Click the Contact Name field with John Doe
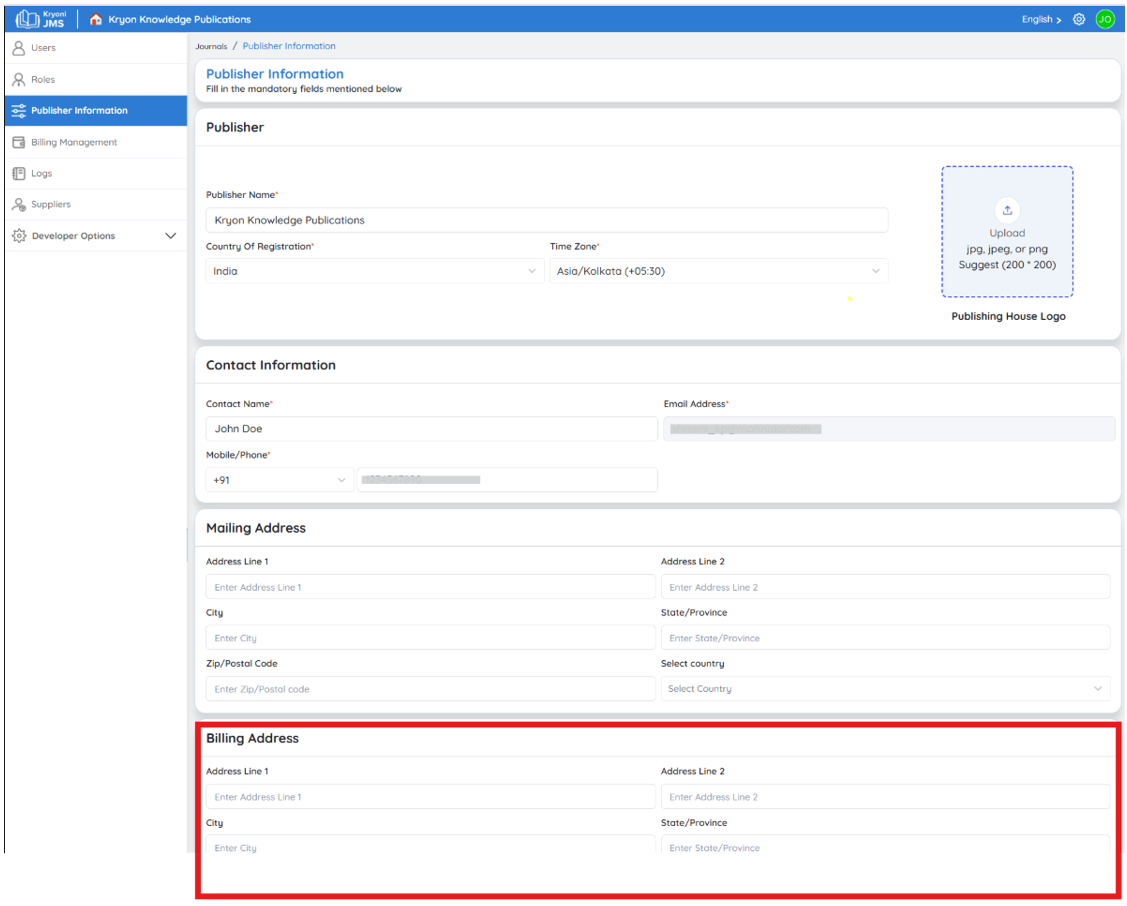Screen dimensions: 1127x906 coord(431,429)
